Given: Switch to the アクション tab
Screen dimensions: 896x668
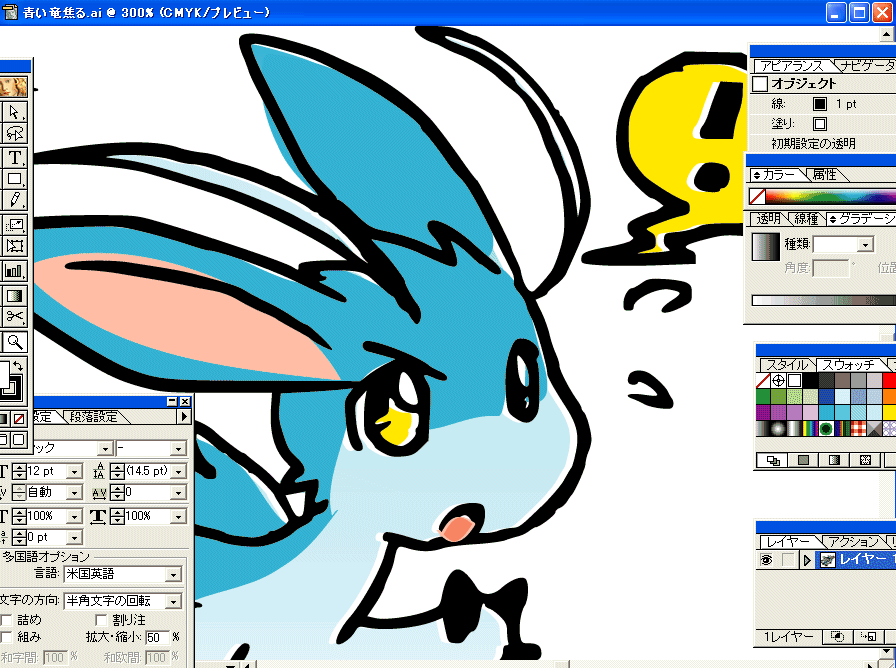Looking at the screenshot, I should [x=853, y=541].
